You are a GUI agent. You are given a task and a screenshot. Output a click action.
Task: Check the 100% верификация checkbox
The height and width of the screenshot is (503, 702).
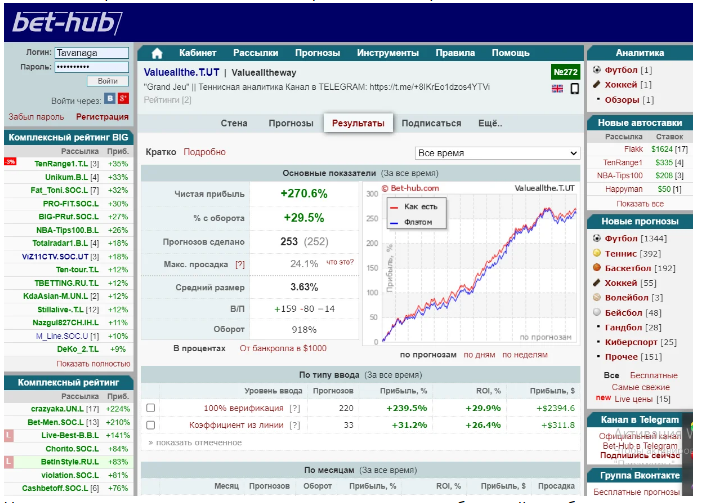[x=150, y=408]
